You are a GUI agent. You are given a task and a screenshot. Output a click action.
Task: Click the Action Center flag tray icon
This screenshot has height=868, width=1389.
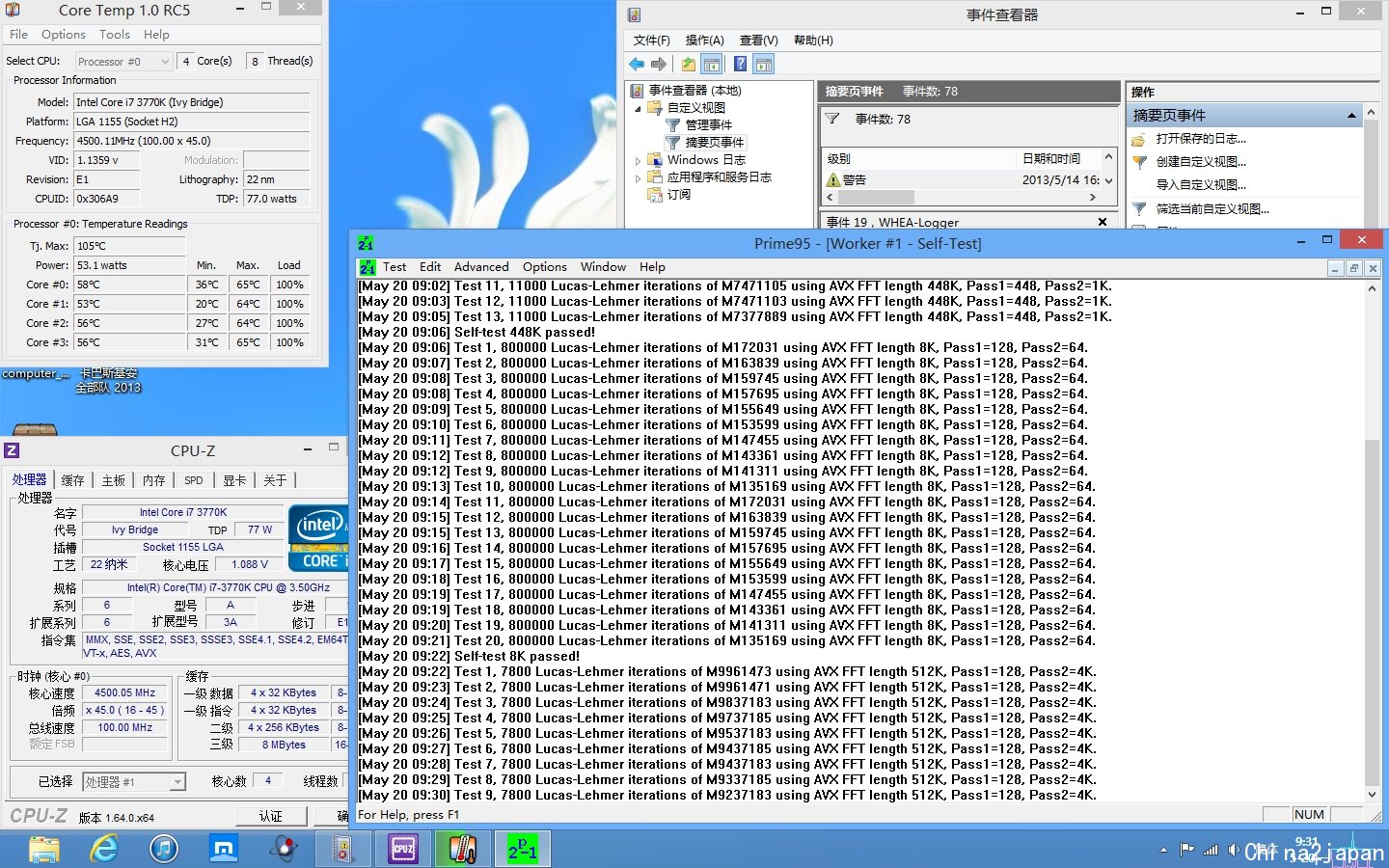[1186, 850]
